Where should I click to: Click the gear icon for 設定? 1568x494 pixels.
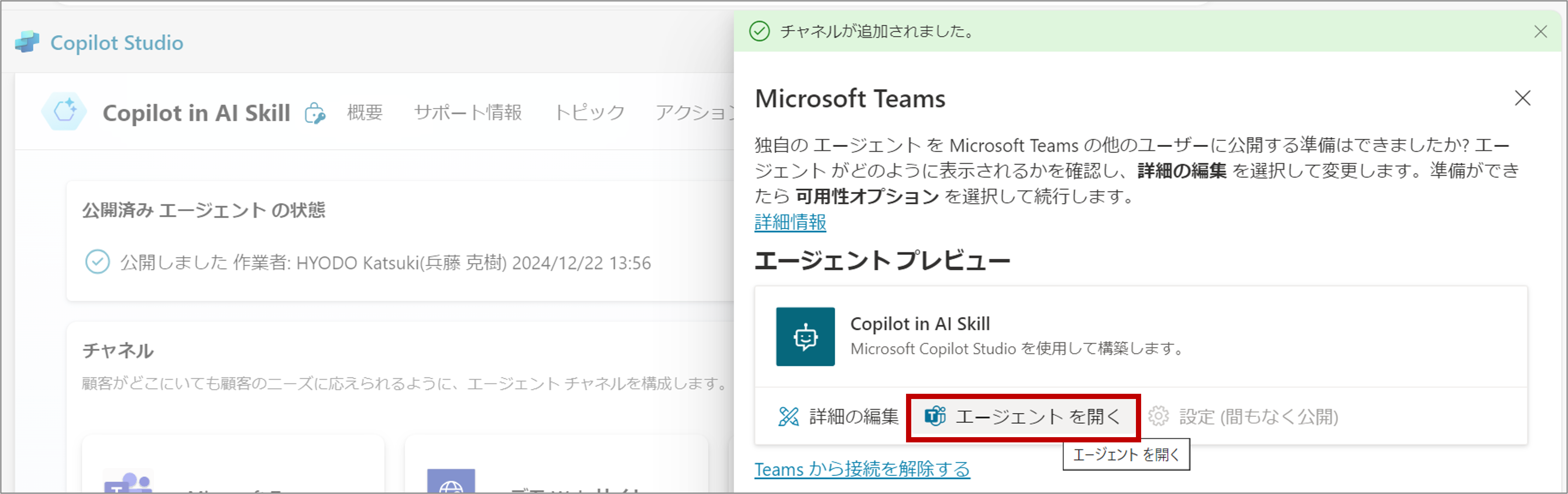(1158, 417)
